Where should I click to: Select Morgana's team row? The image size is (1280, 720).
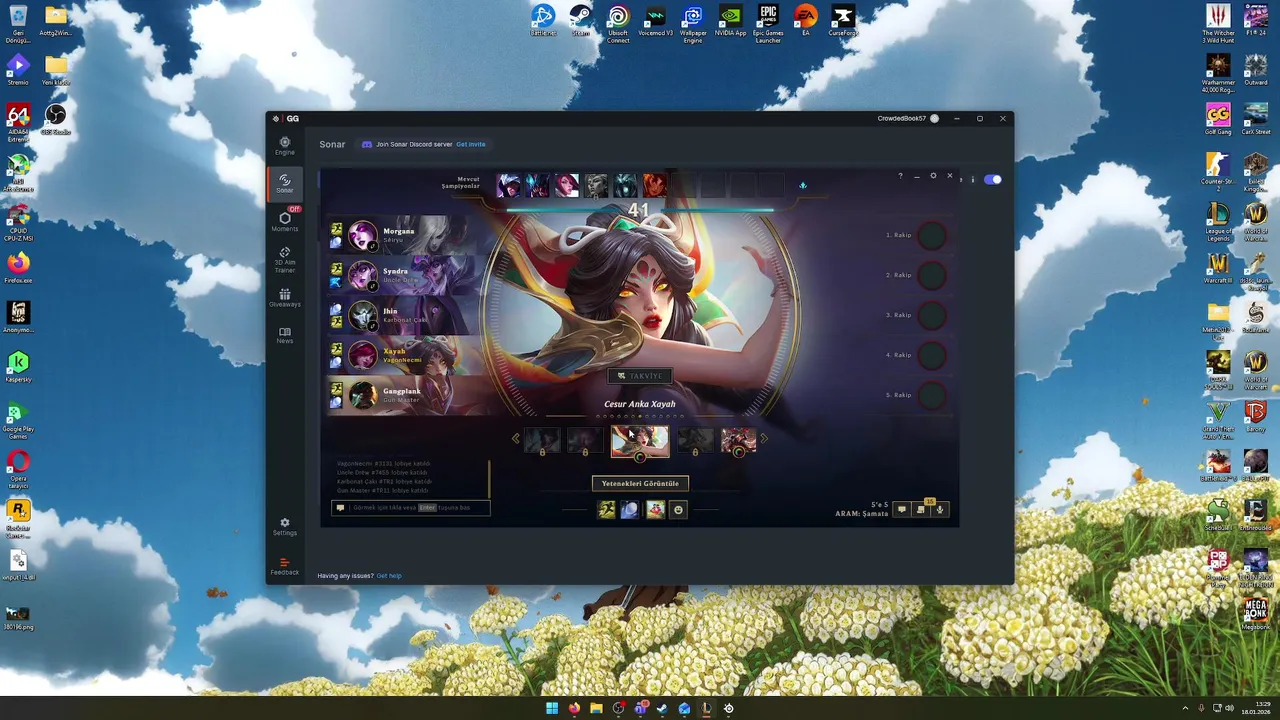coord(407,235)
